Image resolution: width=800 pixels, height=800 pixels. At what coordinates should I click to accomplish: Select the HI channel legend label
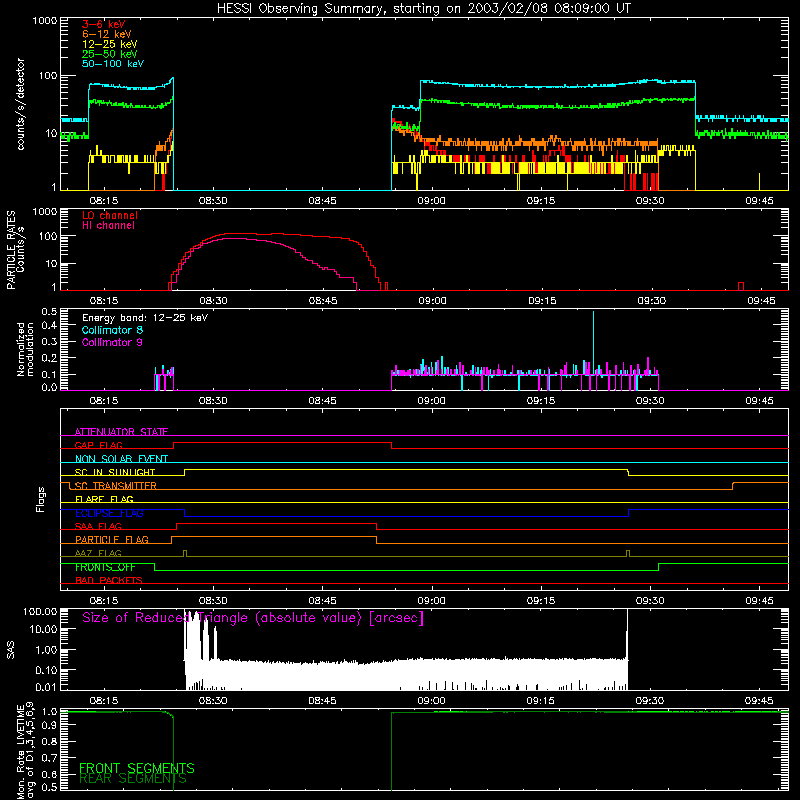pyautogui.click(x=108, y=226)
